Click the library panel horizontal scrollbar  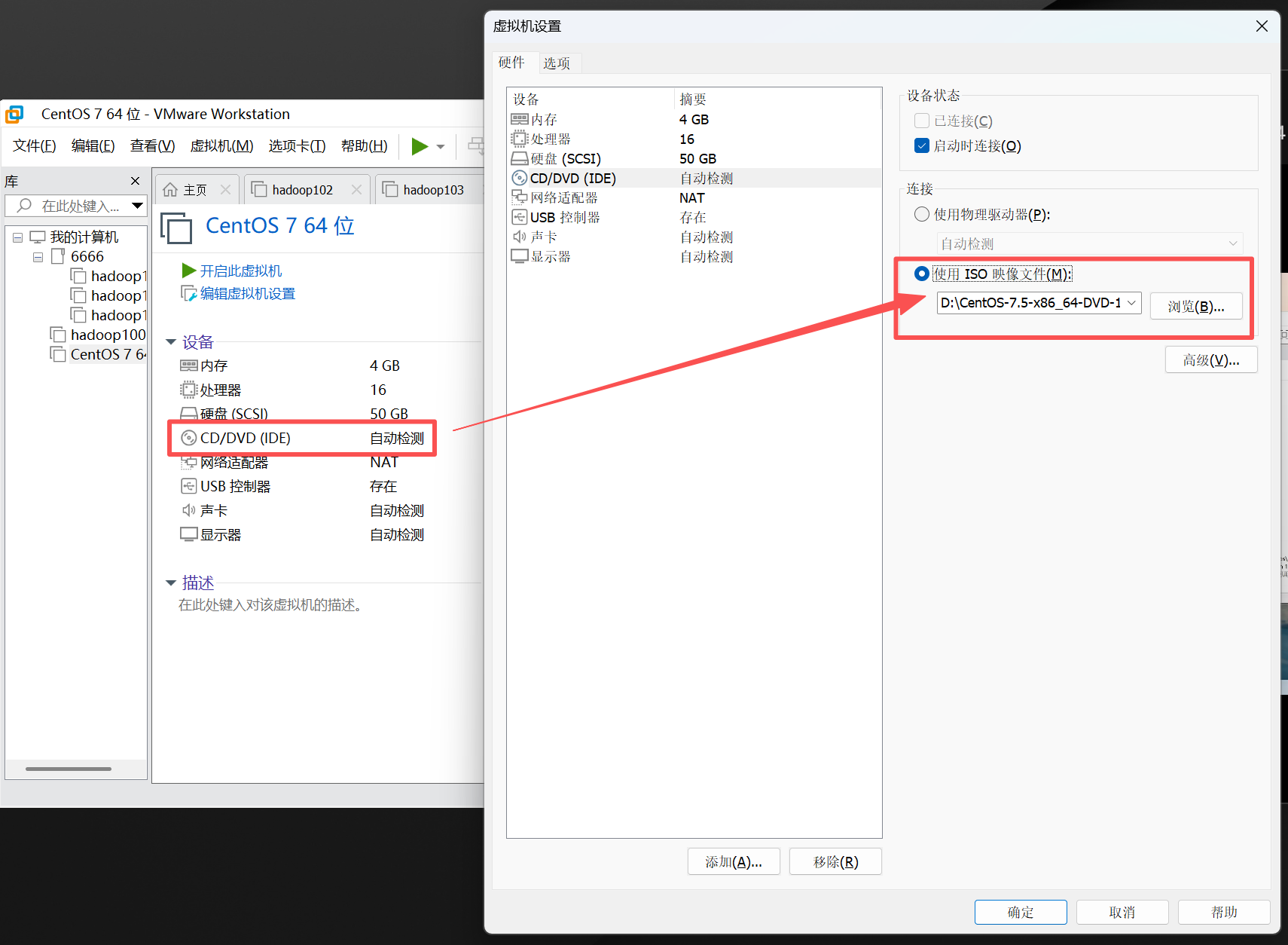(69, 769)
